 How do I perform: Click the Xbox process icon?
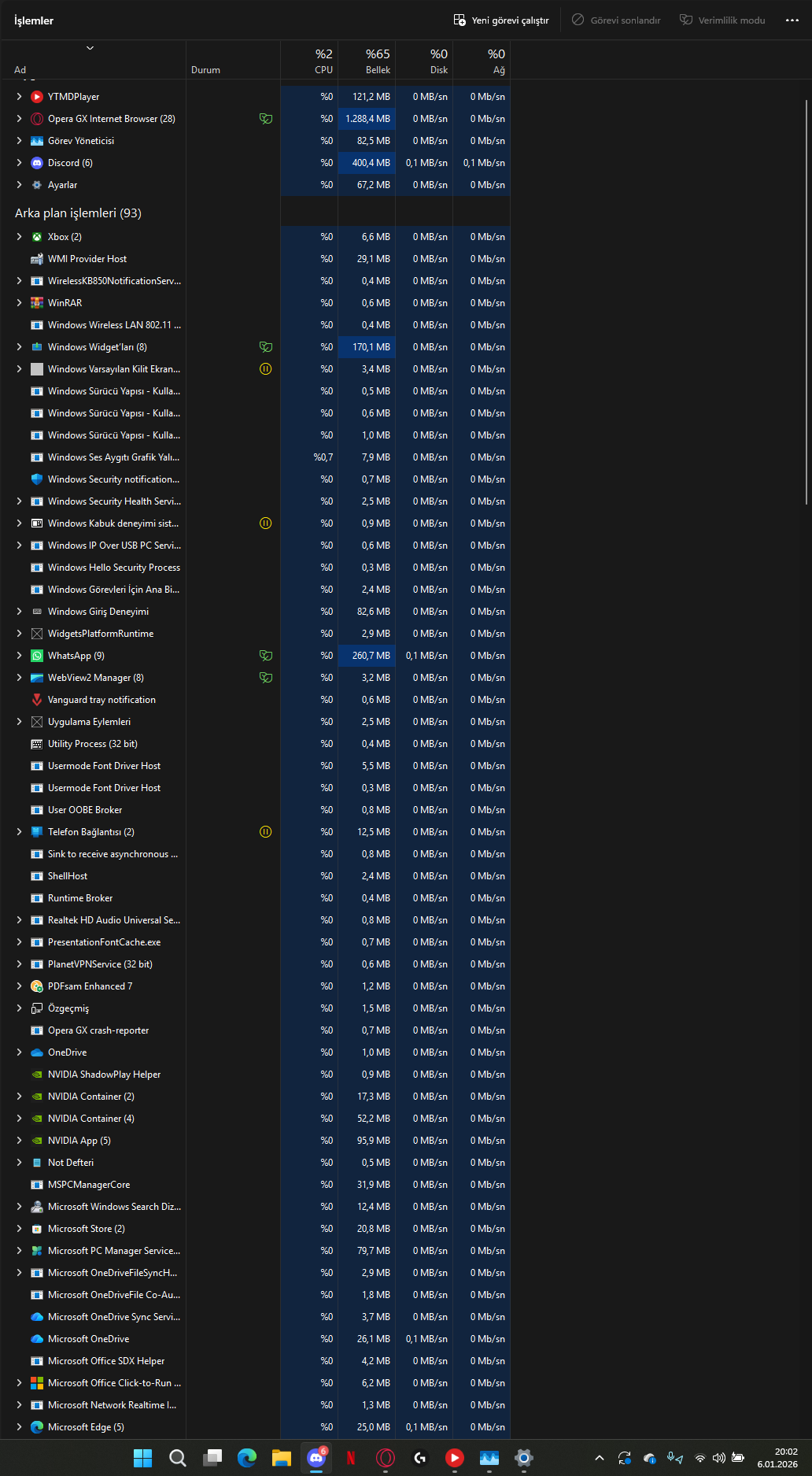(37, 237)
